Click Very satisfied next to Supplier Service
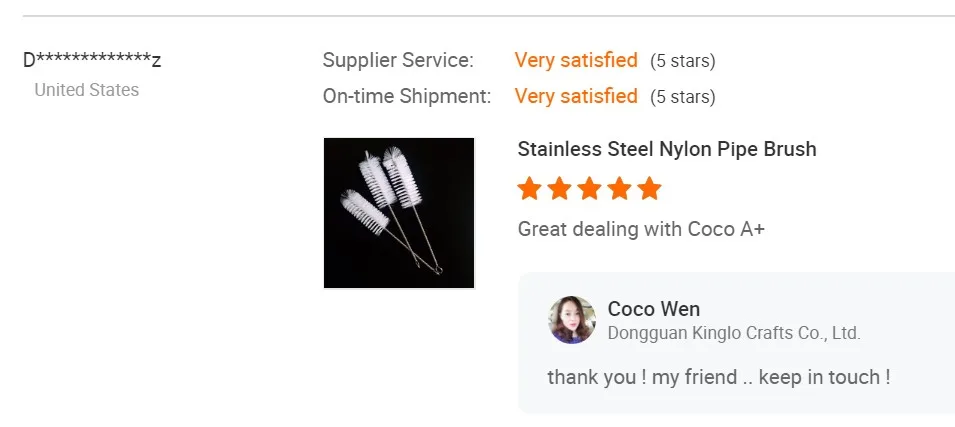Viewport: 955px width, 427px height. point(576,60)
